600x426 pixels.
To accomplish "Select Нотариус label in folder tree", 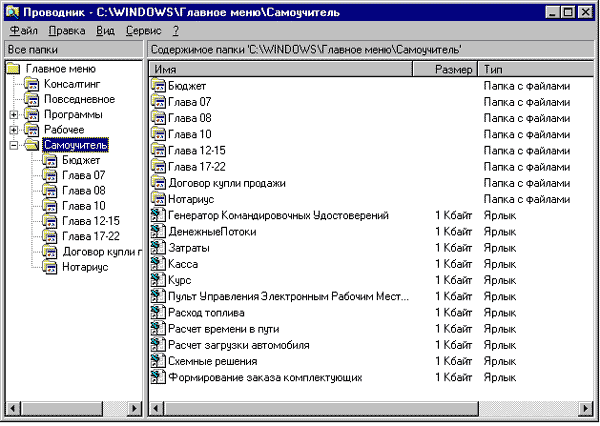I will coord(85,267).
